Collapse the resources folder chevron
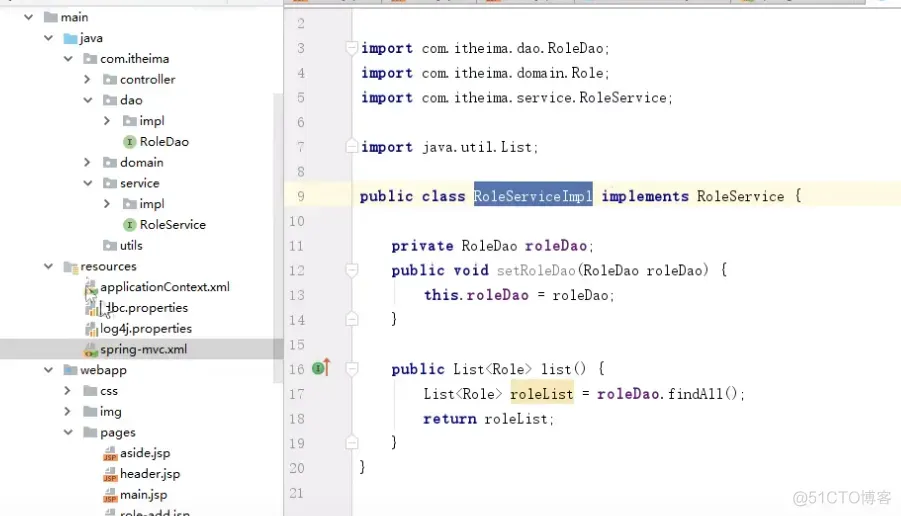The image size is (901, 516). (x=48, y=266)
